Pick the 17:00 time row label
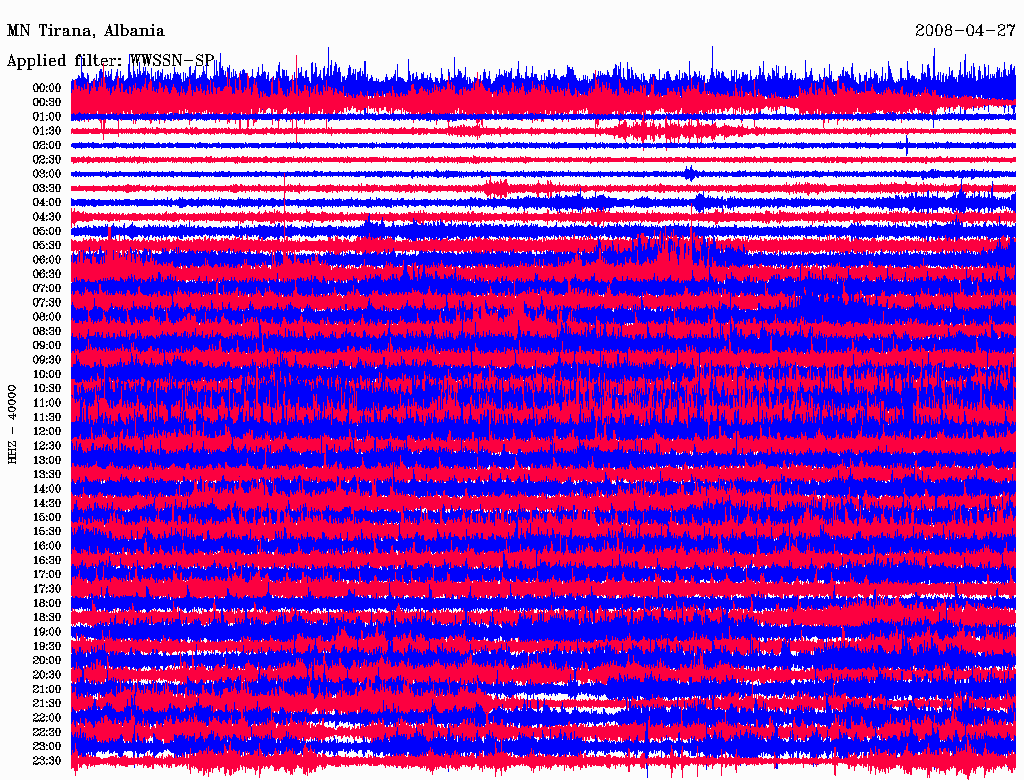 (x=47, y=575)
